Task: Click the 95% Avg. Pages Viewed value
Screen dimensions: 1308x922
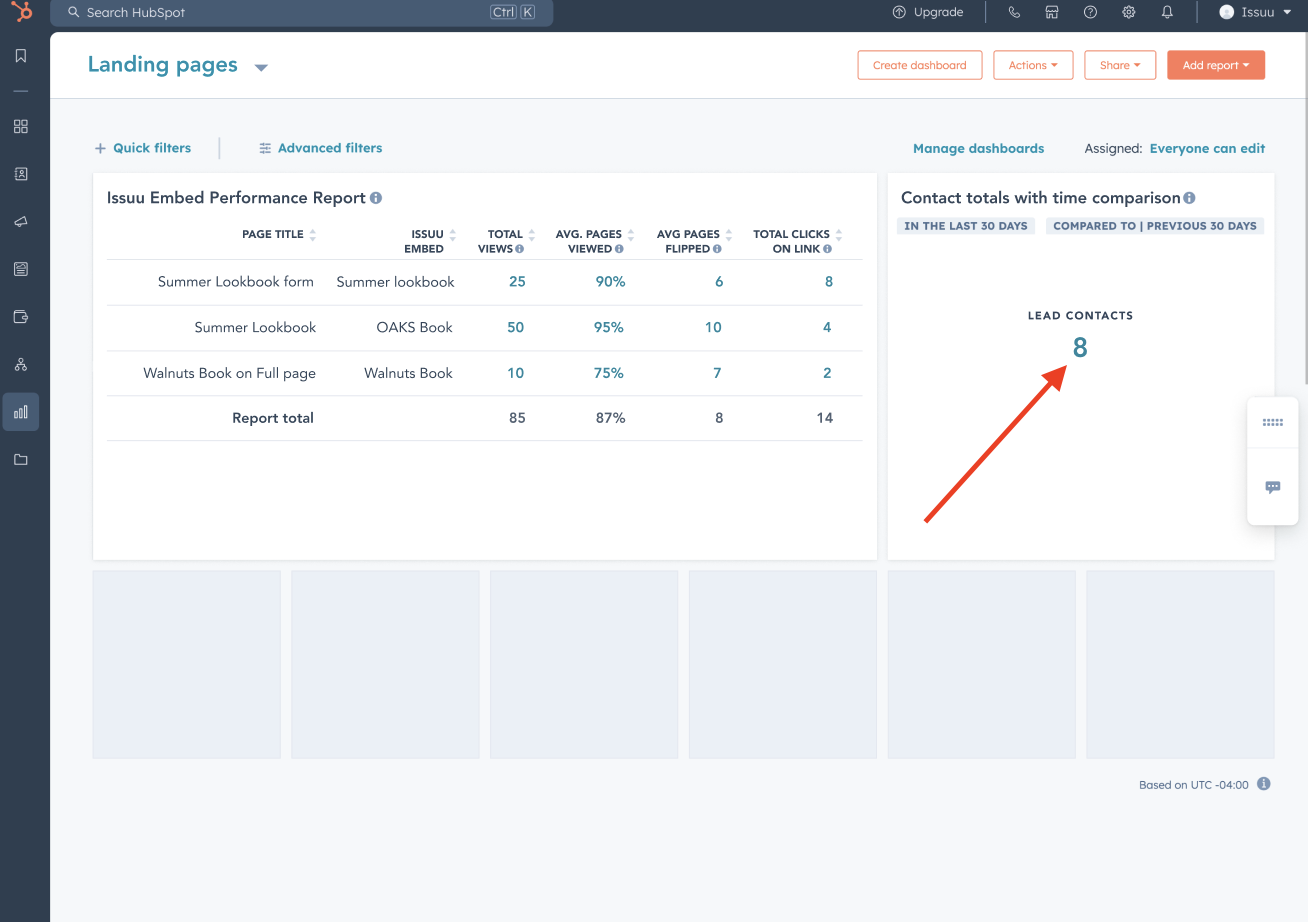Action: [610, 327]
